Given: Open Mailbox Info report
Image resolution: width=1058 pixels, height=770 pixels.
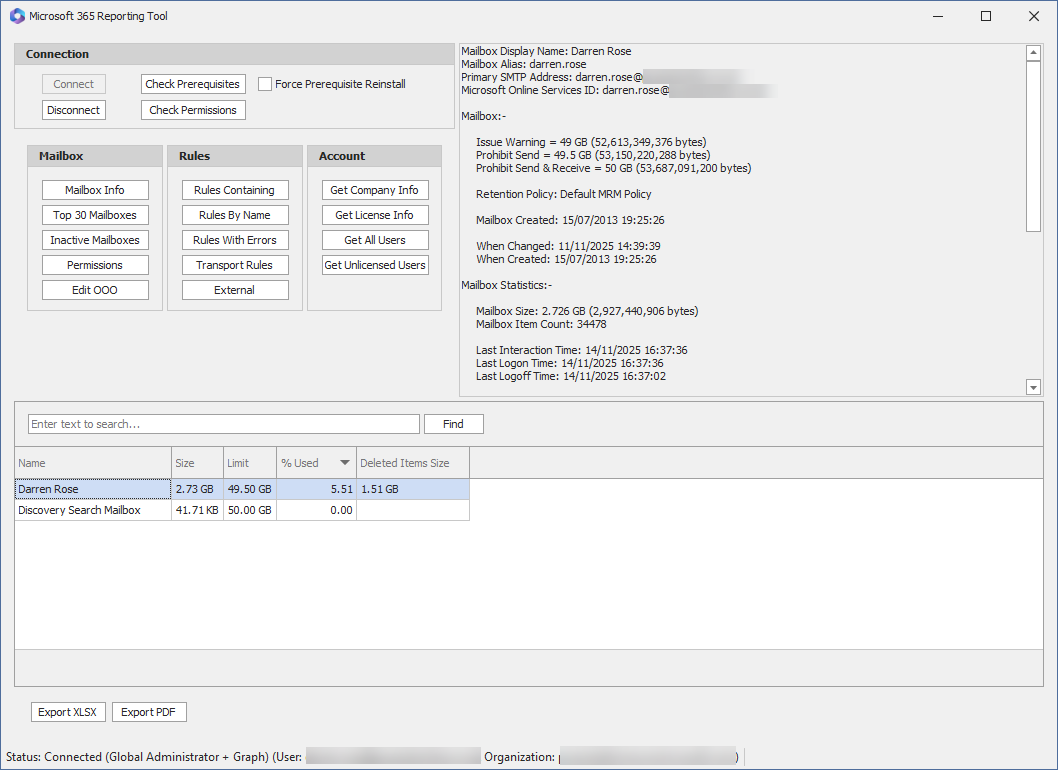Looking at the screenshot, I should pos(95,190).
